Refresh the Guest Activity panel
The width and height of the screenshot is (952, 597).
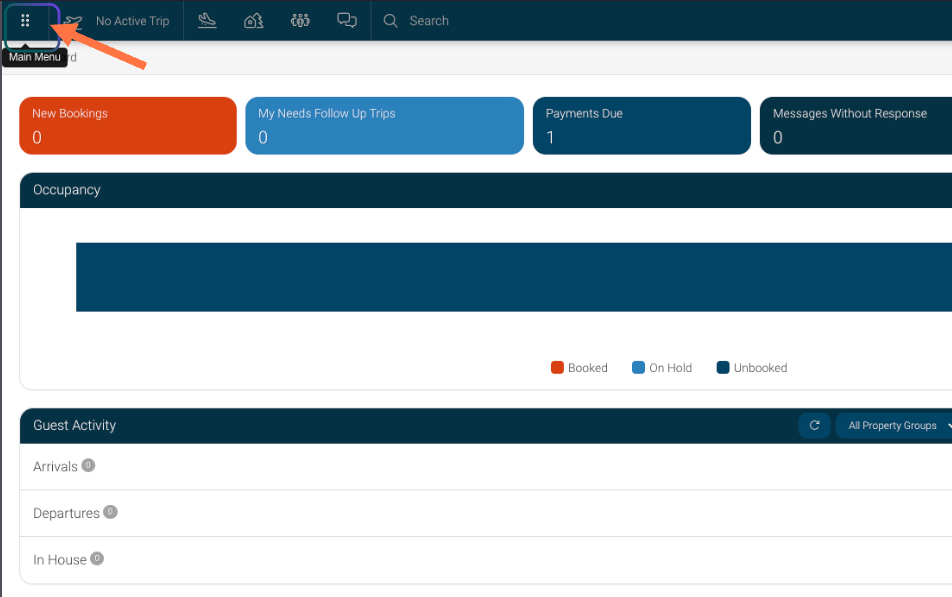coord(815,426)
